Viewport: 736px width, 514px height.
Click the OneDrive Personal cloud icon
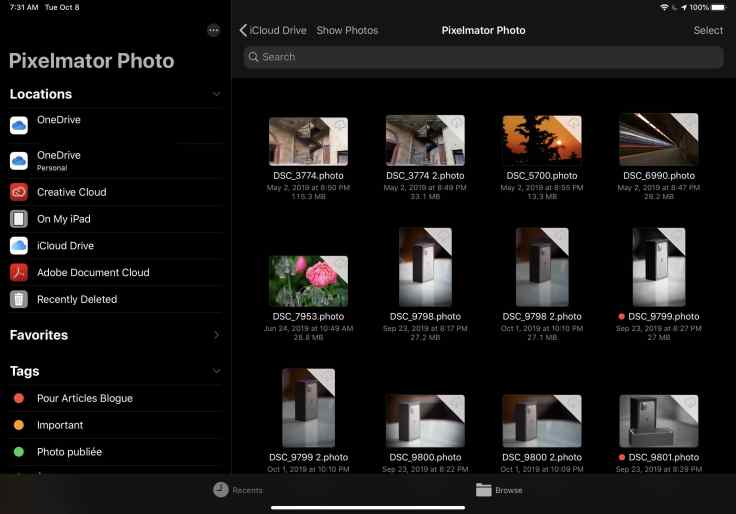(x=19, y=161)
